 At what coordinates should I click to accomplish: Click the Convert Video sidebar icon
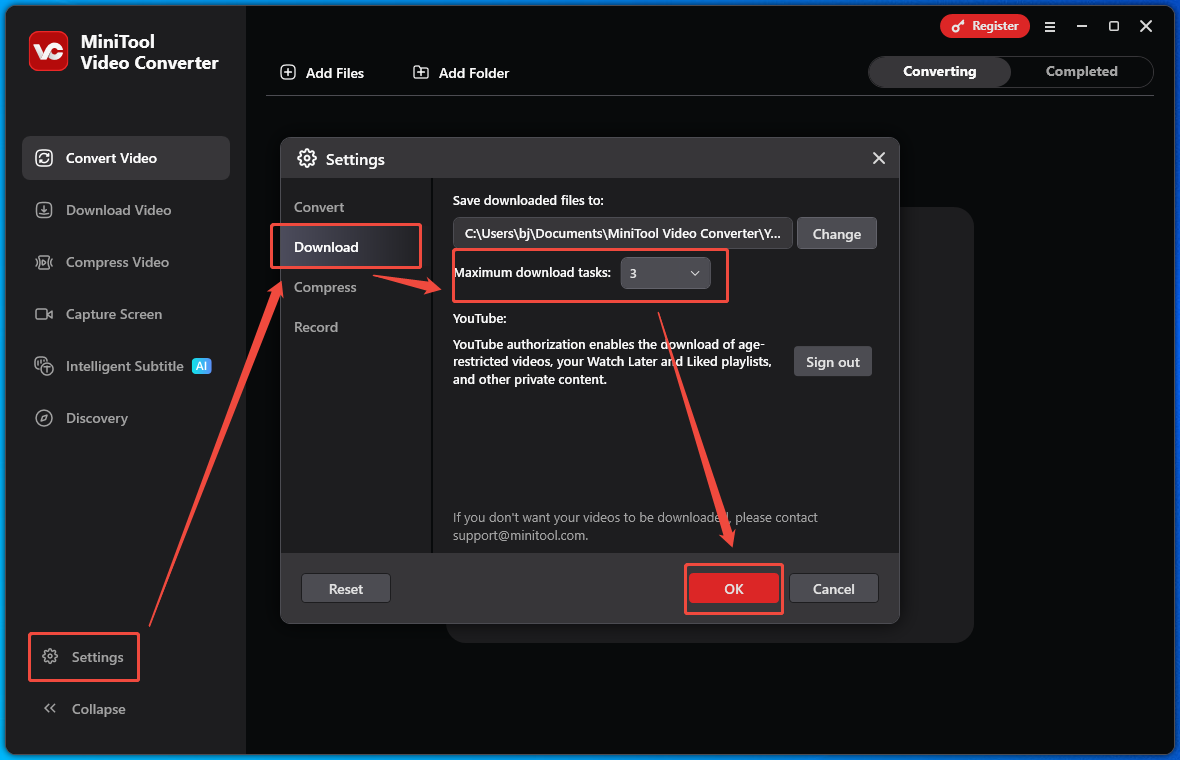point(44,158)
